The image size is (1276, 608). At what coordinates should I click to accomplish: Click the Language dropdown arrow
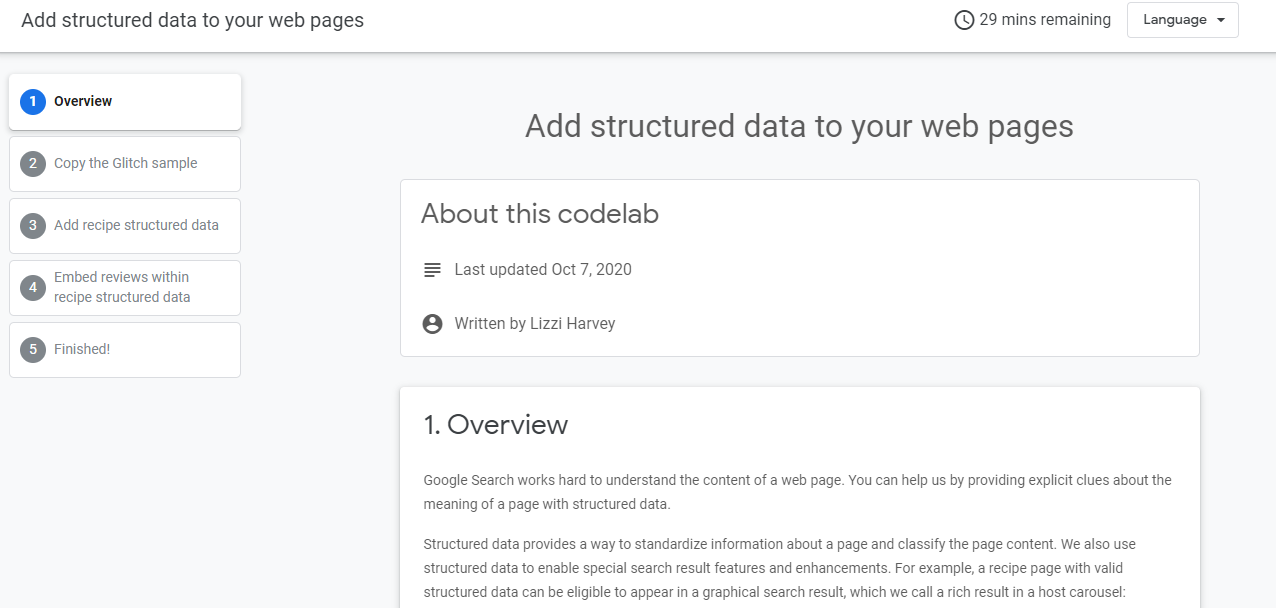[1221, 20]
